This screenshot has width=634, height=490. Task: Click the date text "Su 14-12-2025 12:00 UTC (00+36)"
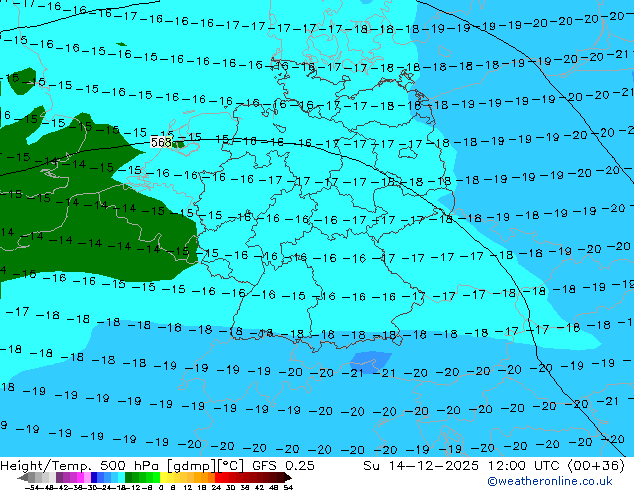494,465
